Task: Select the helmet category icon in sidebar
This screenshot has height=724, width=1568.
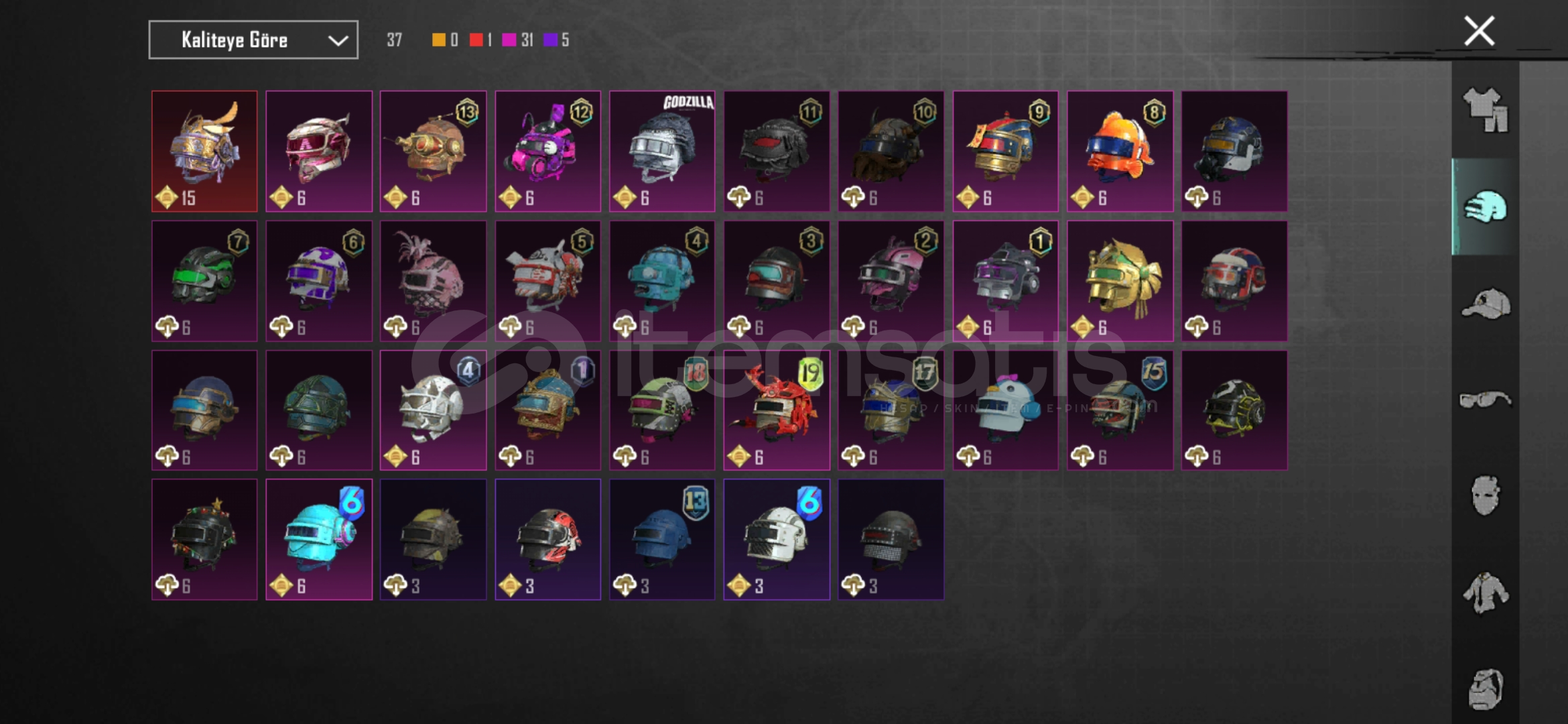Action: coord(1486,206)
